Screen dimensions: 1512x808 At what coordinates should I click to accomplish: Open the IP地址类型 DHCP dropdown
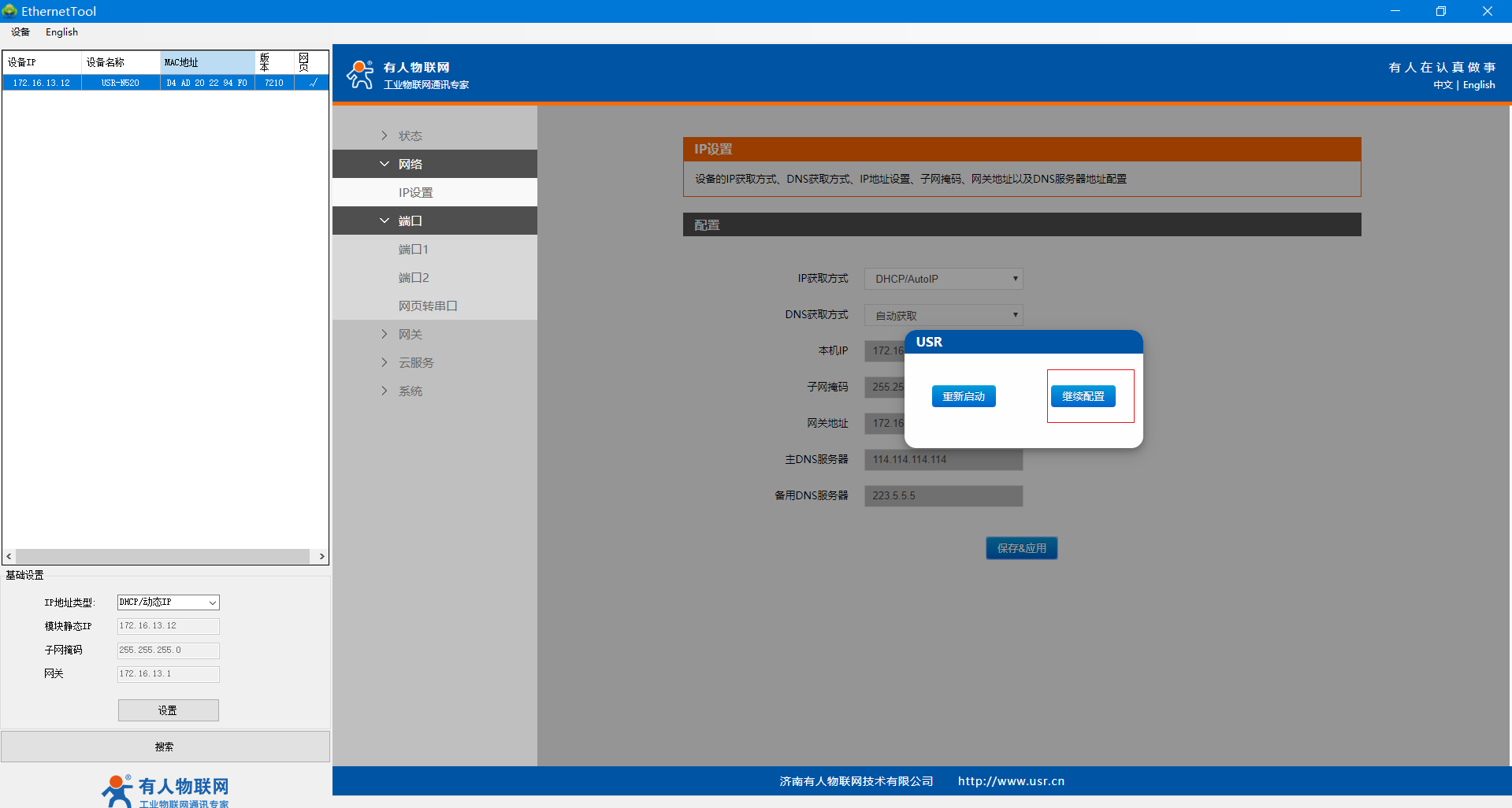tap(168, 602)
